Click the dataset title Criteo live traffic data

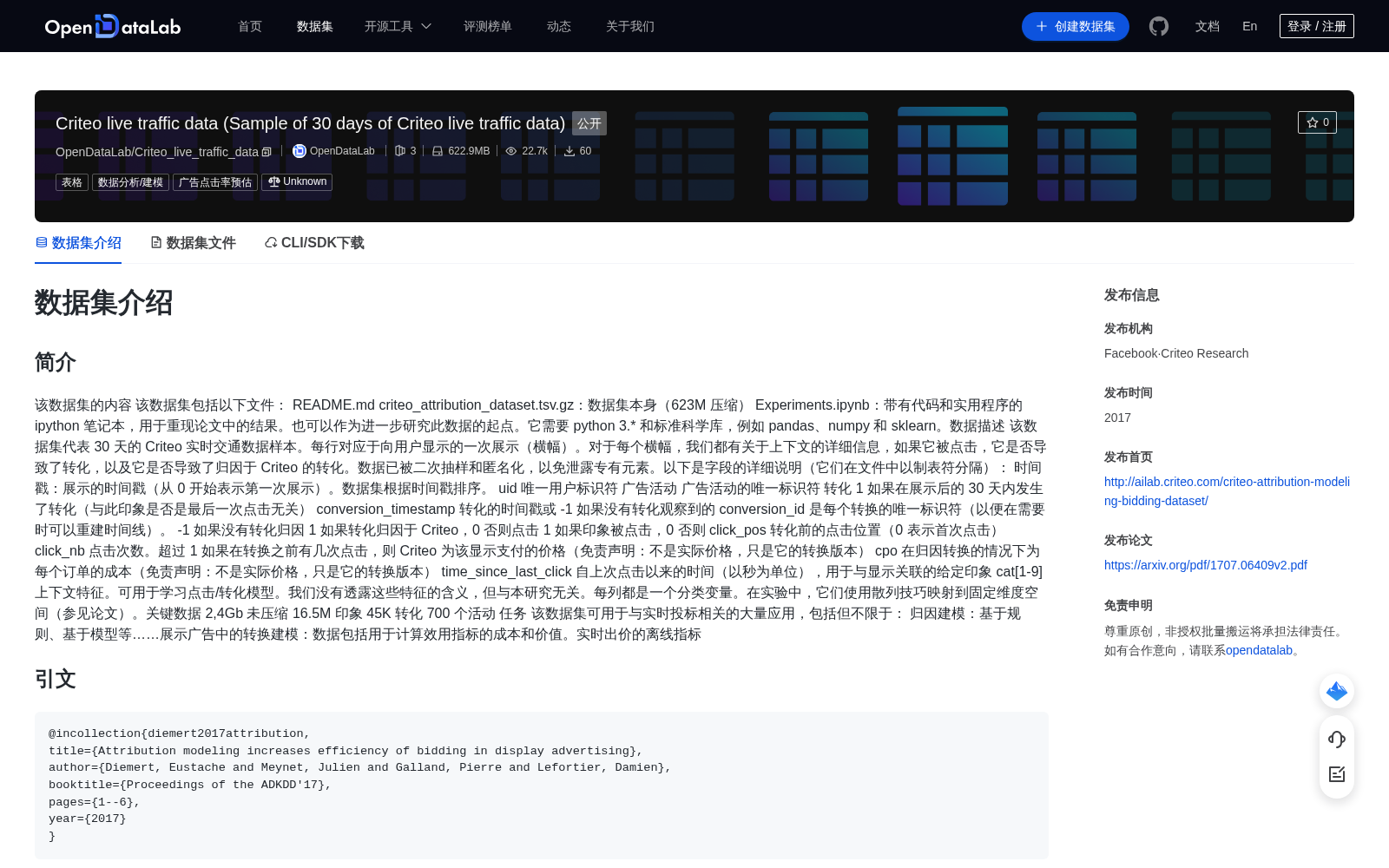pyautogui.click(x=310, y=123)
